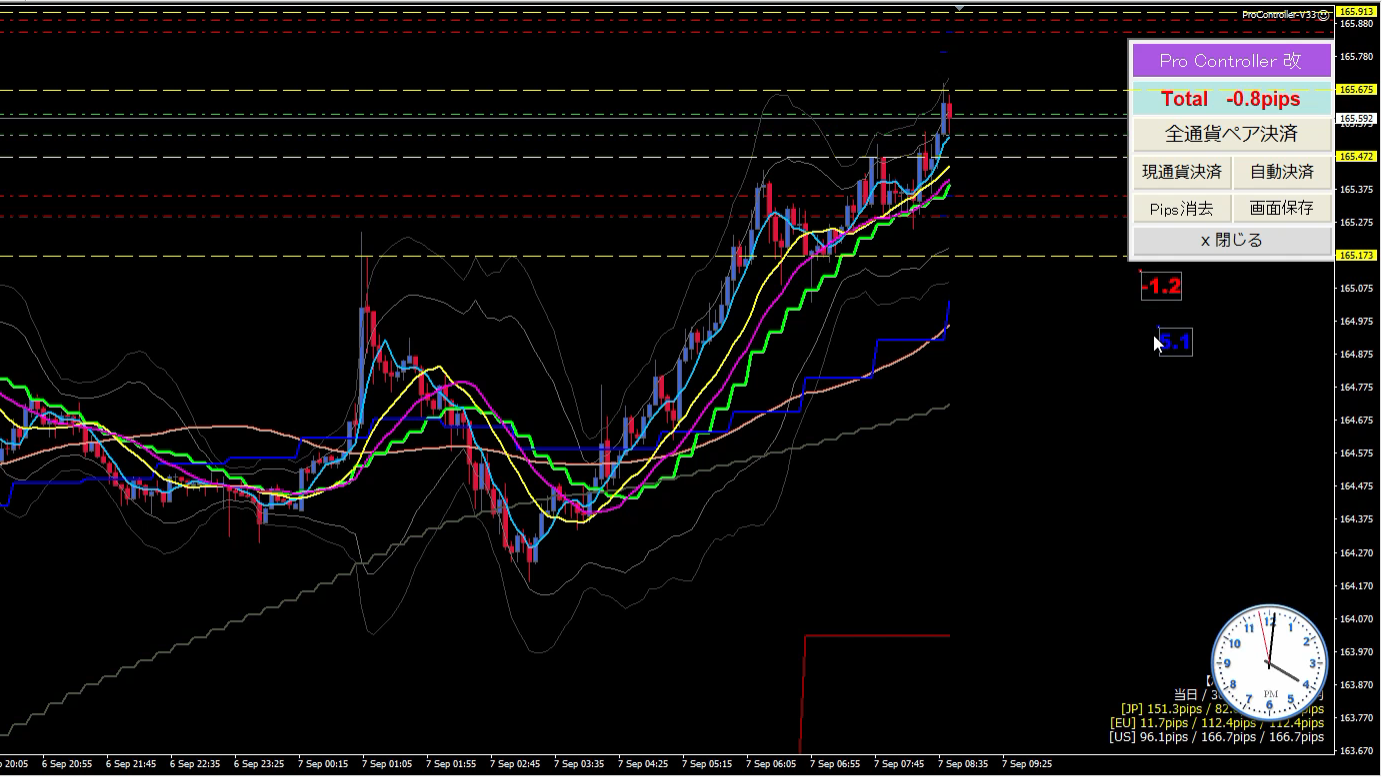Select the red -1.2 pips label

coord(1161,287)
